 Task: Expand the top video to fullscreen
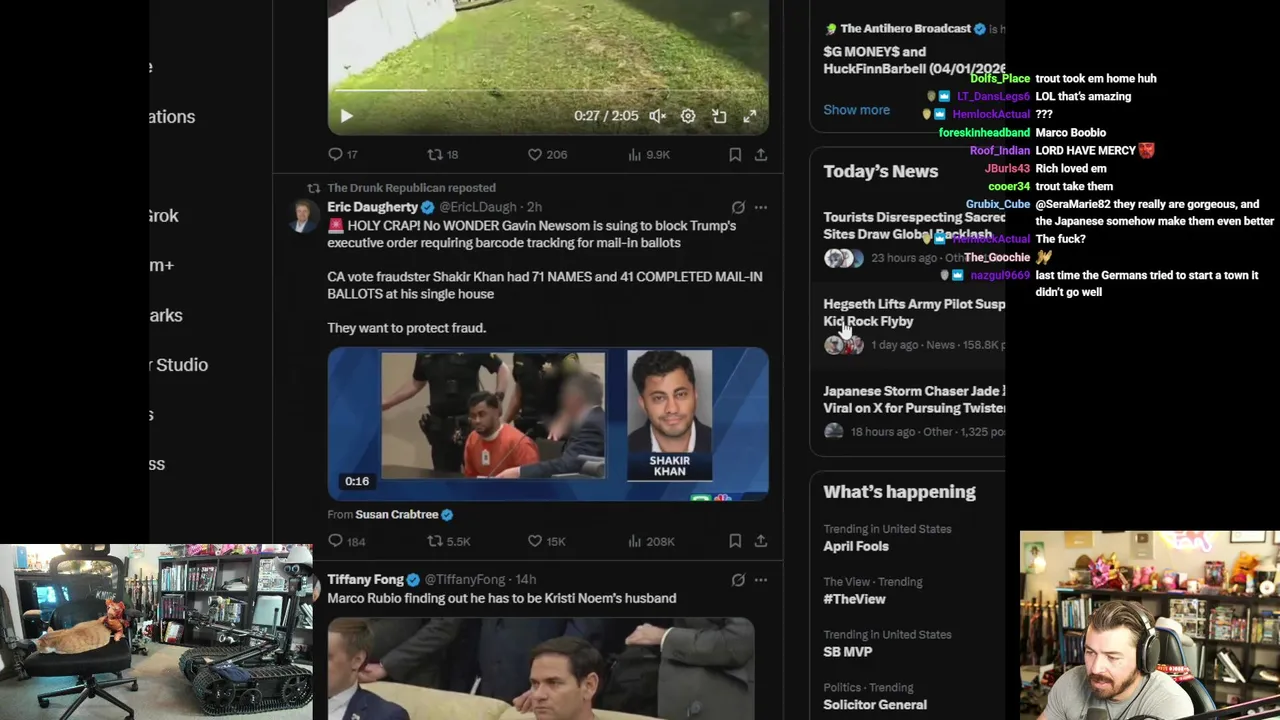pyautogui.click(x=750, y=116)
